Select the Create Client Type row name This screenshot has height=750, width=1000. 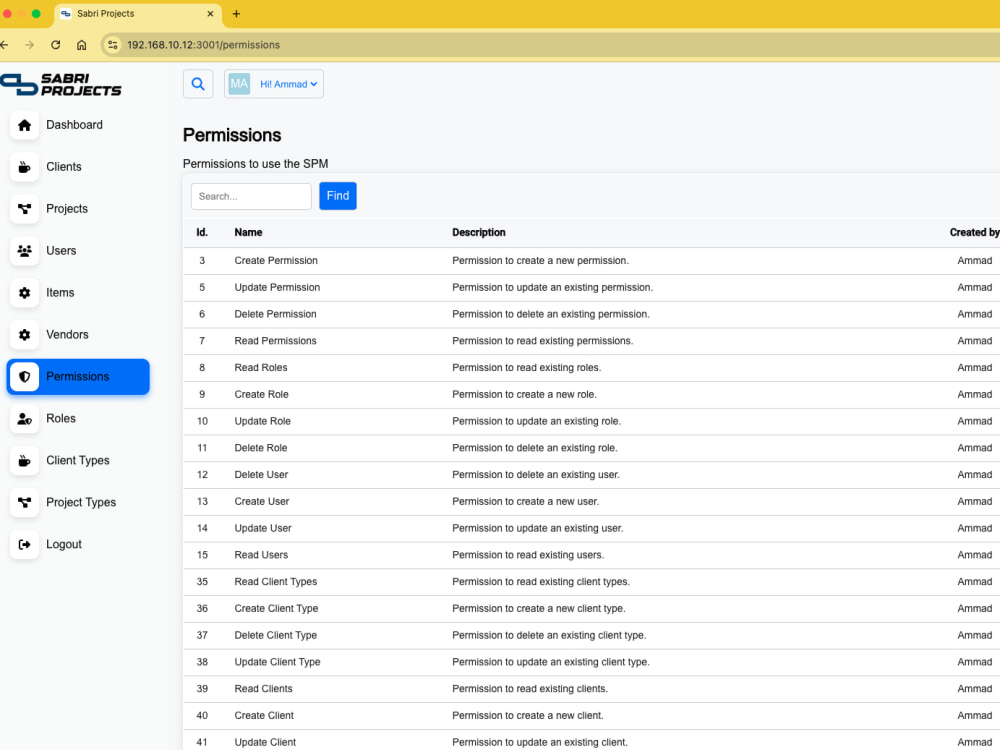(276, 608)
